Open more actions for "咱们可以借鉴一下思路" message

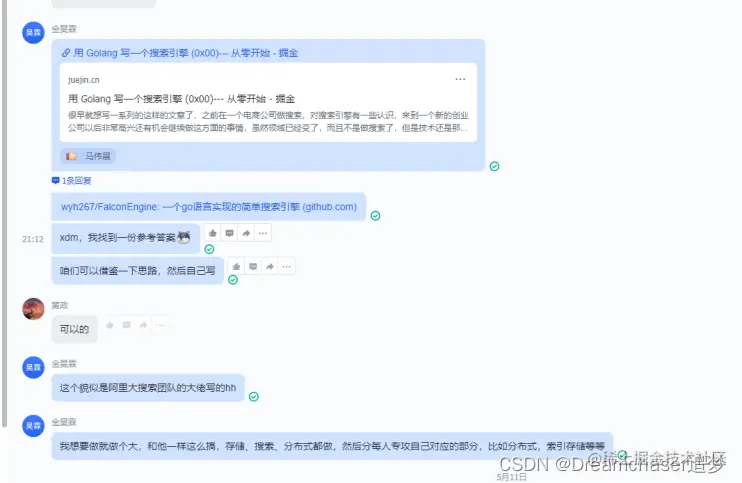click(286, 267)
